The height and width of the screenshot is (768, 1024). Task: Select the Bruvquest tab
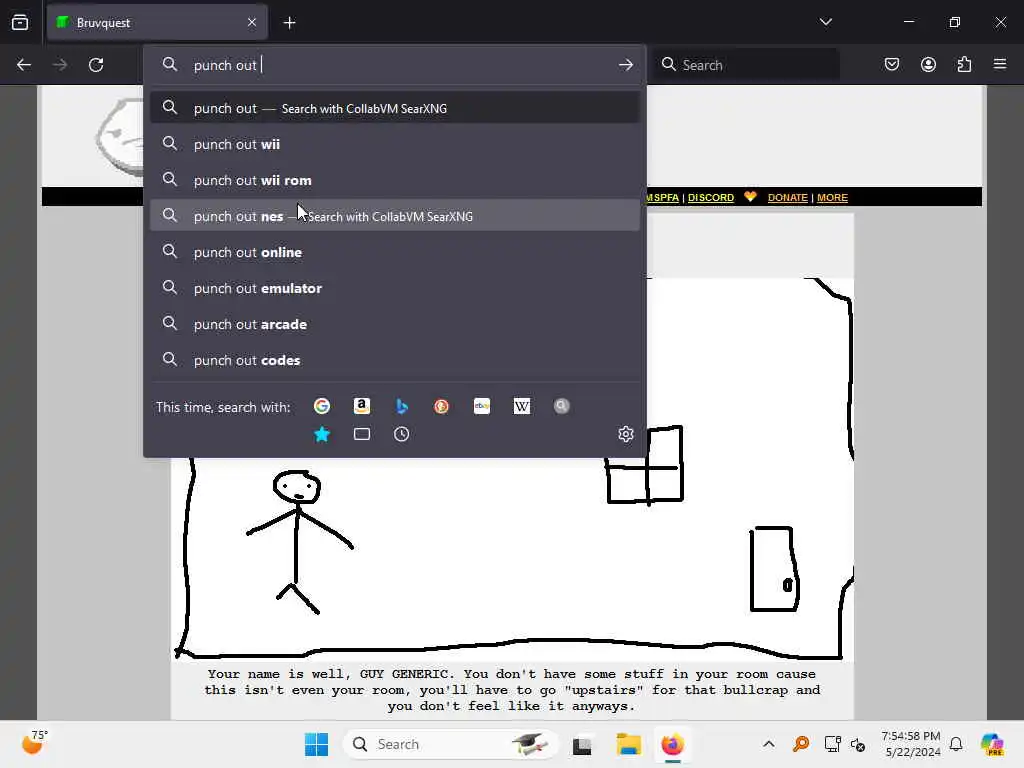click(157, 23)
